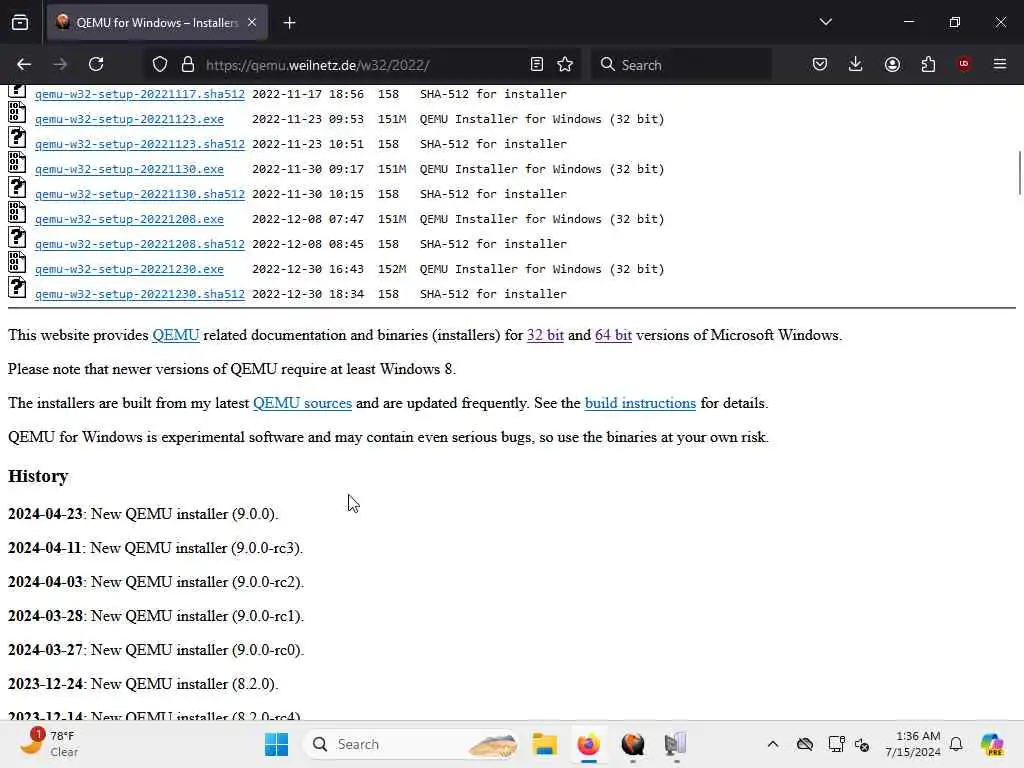
Task: Open the Firefox account icon
Action: (892, 64)
